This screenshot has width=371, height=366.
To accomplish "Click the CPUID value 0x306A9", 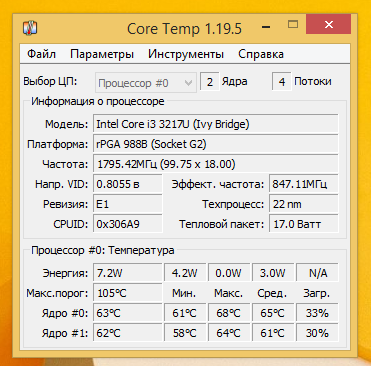I will click(x=128, y=224).
